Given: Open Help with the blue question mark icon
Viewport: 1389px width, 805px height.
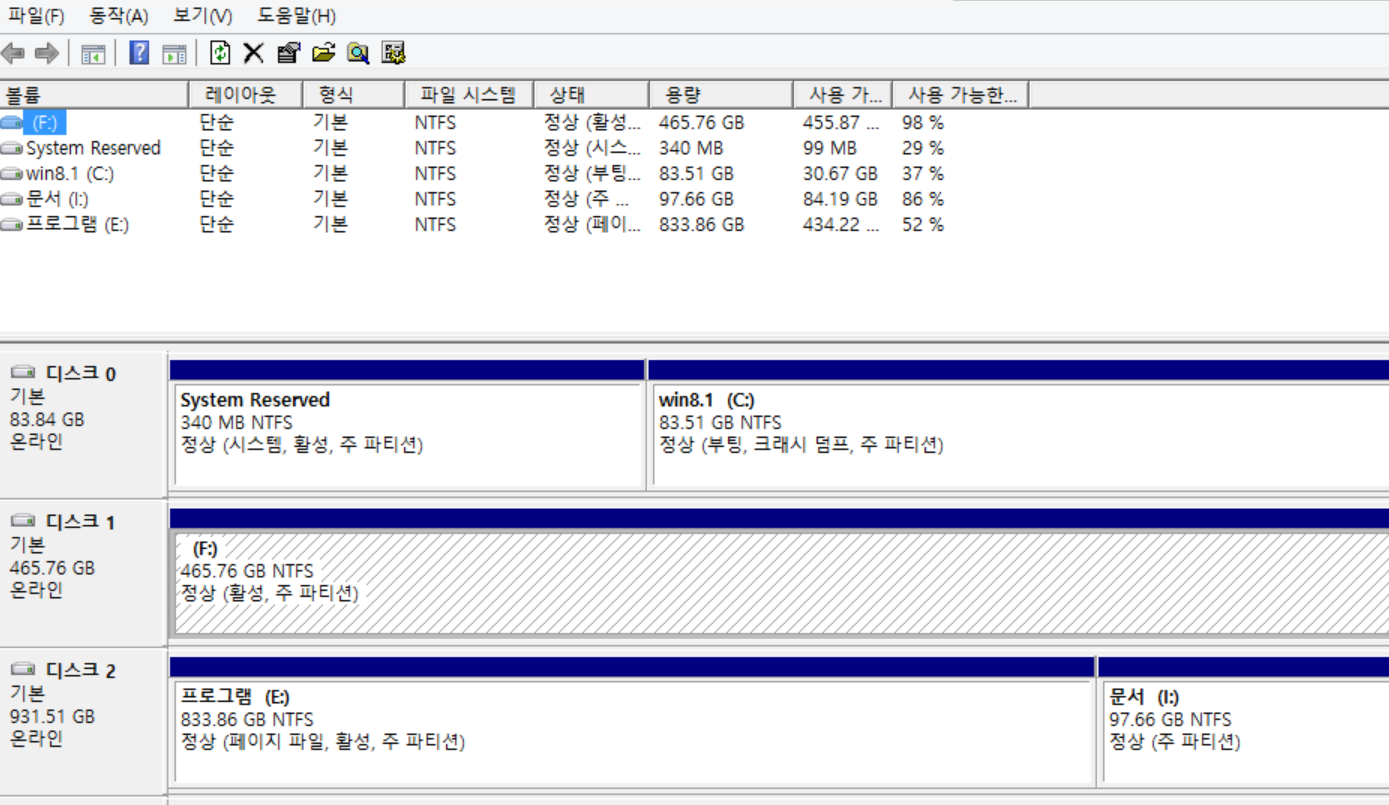Looking at the screenshot, I should pyautogui.click(x=139, y=53).
